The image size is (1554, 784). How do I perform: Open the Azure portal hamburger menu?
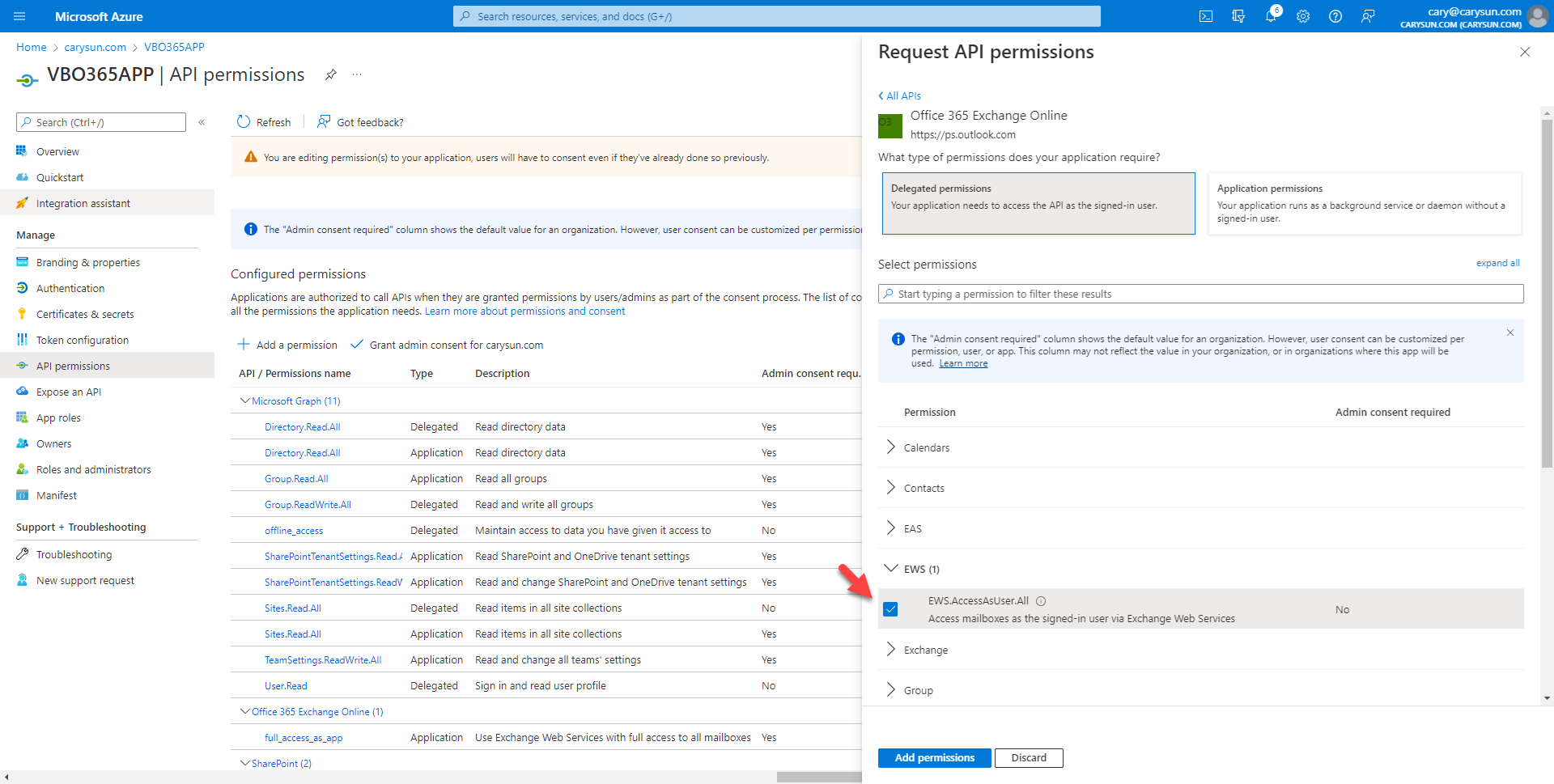click(19, 16)
